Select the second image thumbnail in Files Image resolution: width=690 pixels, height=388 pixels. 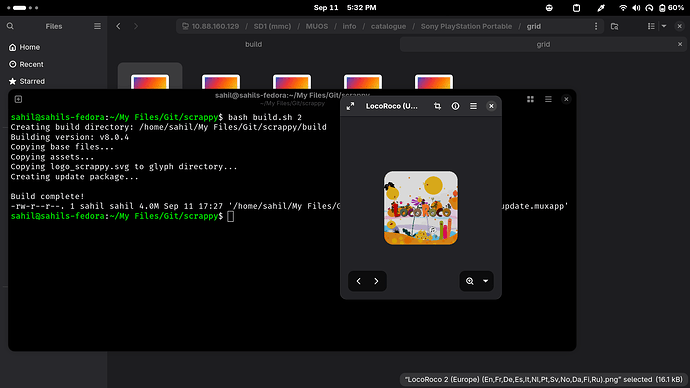point(221,81)
